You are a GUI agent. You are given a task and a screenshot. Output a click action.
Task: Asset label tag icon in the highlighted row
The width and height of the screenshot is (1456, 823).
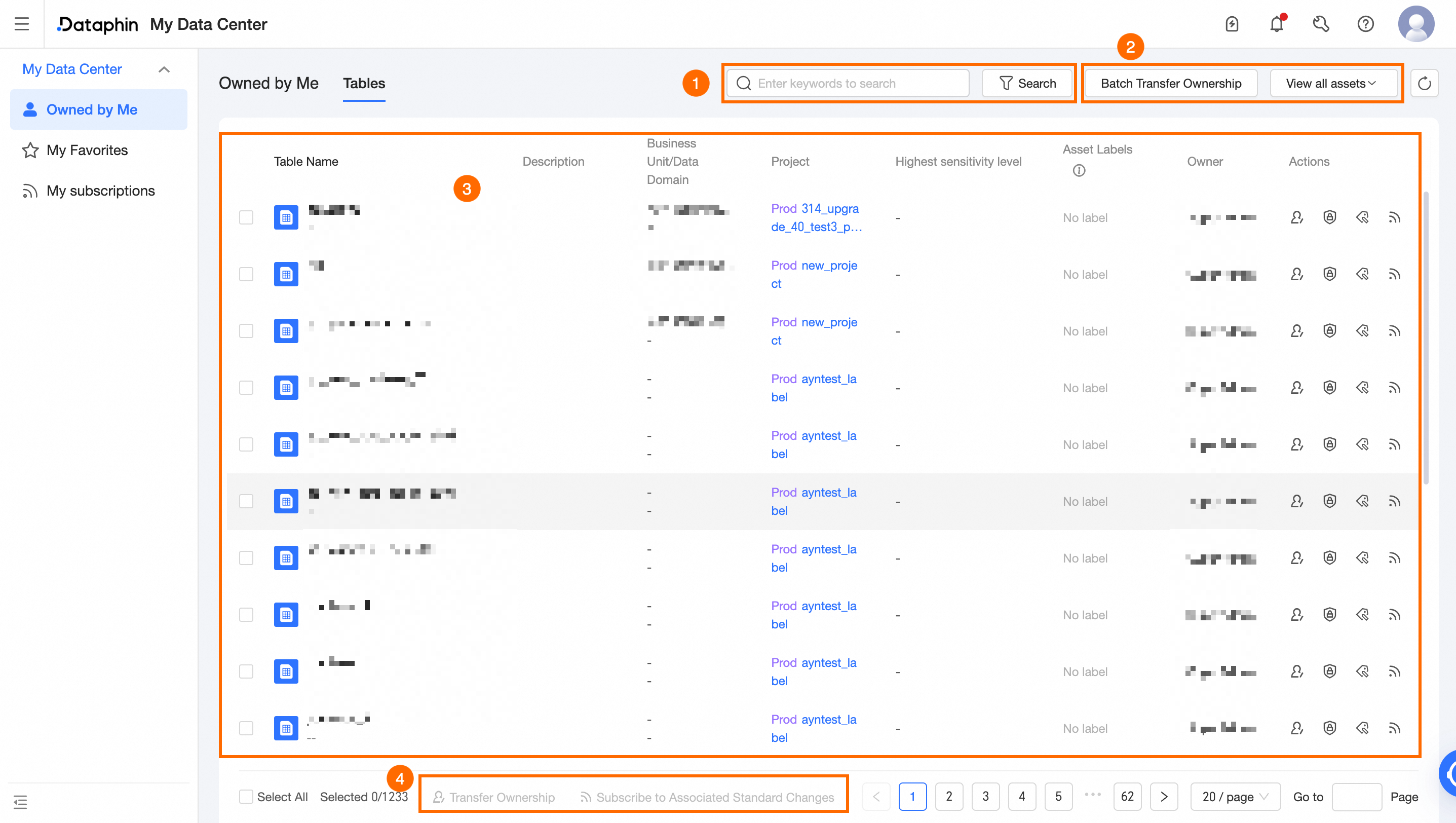1362,501
